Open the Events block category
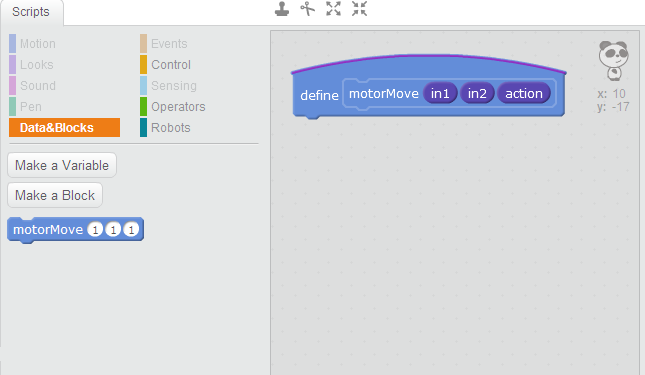Viewport: 645px width, 375px height. click(169, 44)
